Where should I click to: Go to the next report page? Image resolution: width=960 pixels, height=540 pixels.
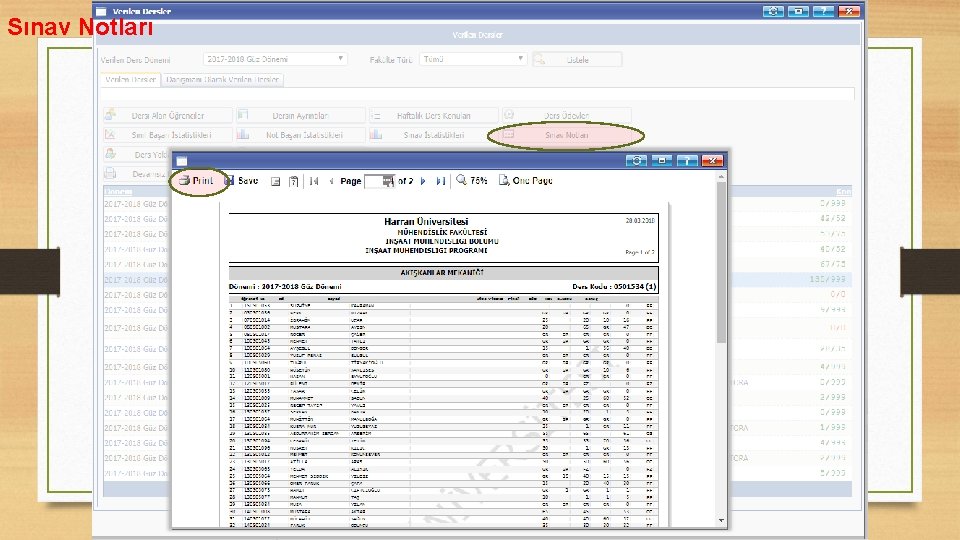pos(422,181)
